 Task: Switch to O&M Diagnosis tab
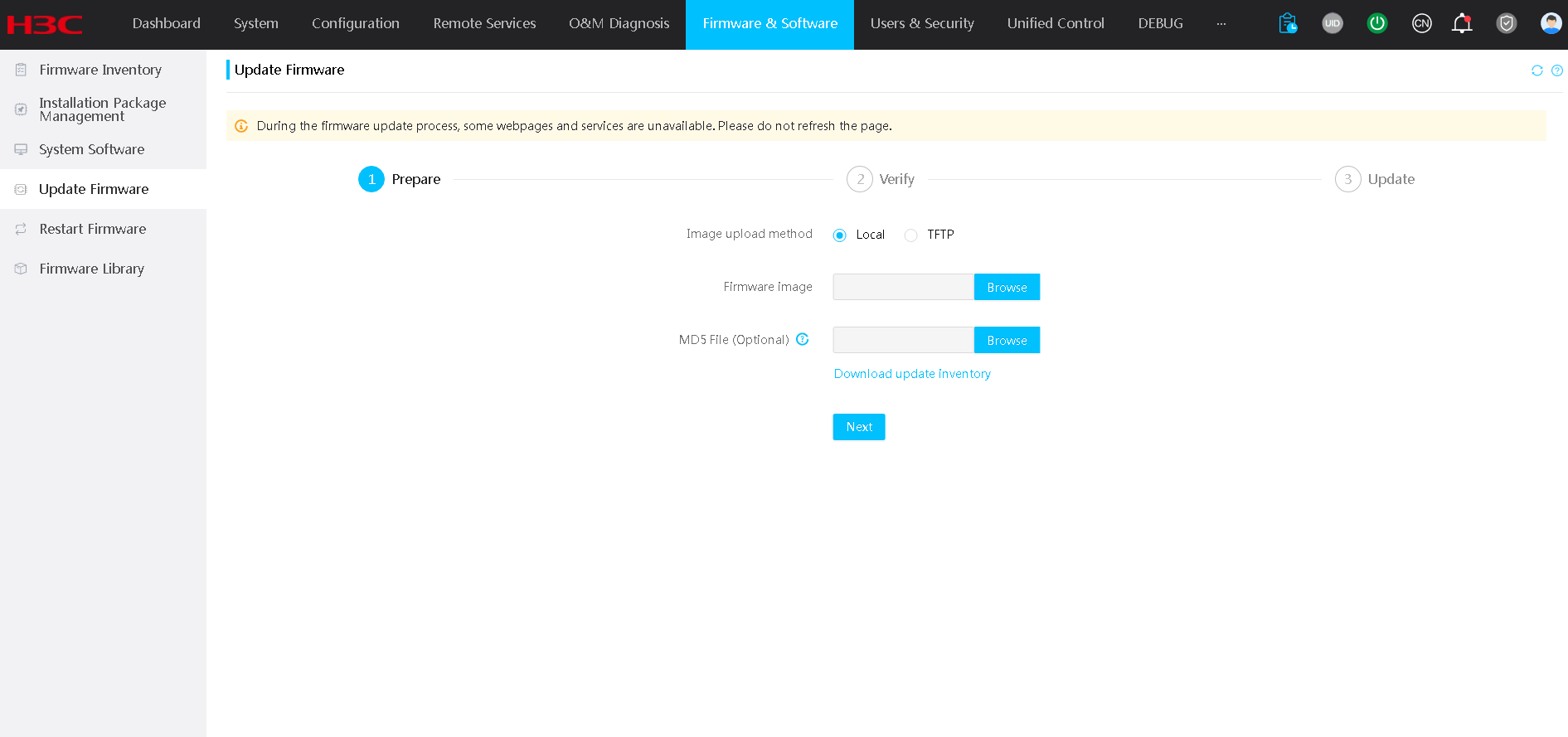[619, 24]
